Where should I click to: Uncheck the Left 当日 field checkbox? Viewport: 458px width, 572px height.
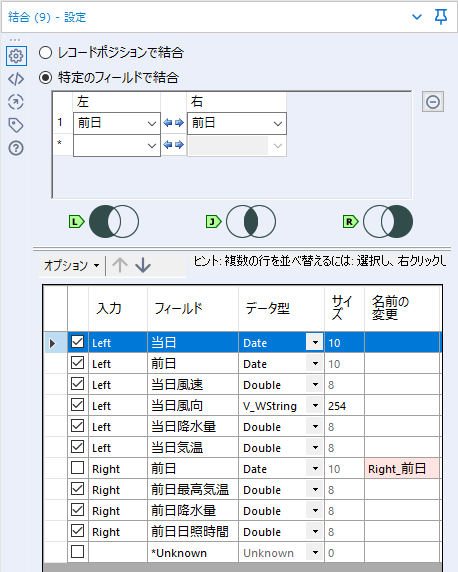[x=77, y=342]
